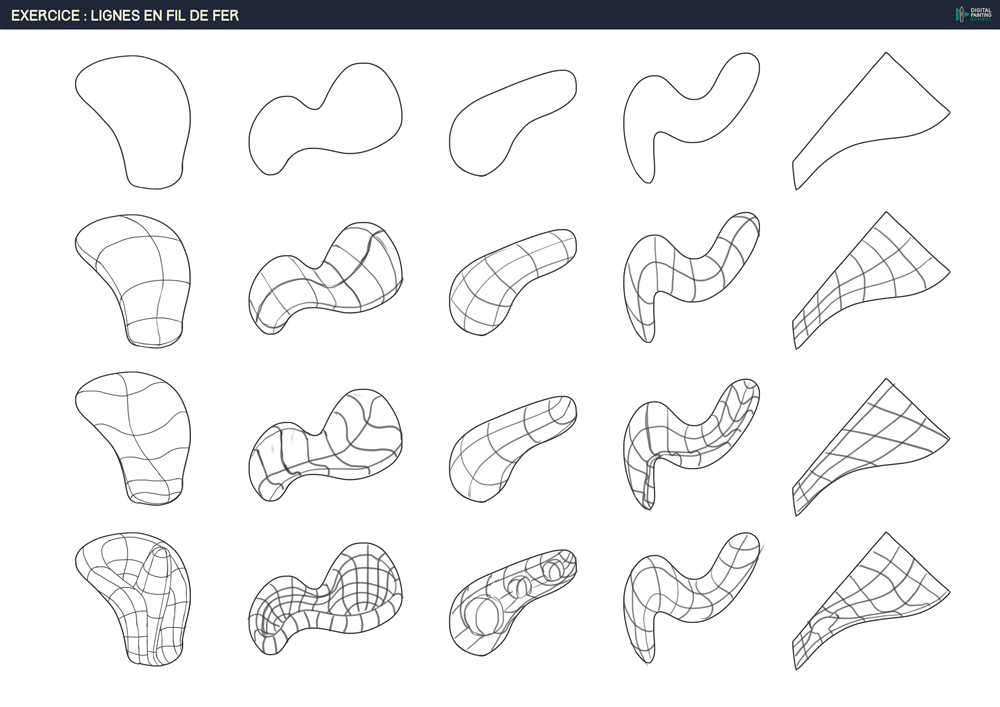Select the empty peanut-shaped outline

[x=325, y=122]
